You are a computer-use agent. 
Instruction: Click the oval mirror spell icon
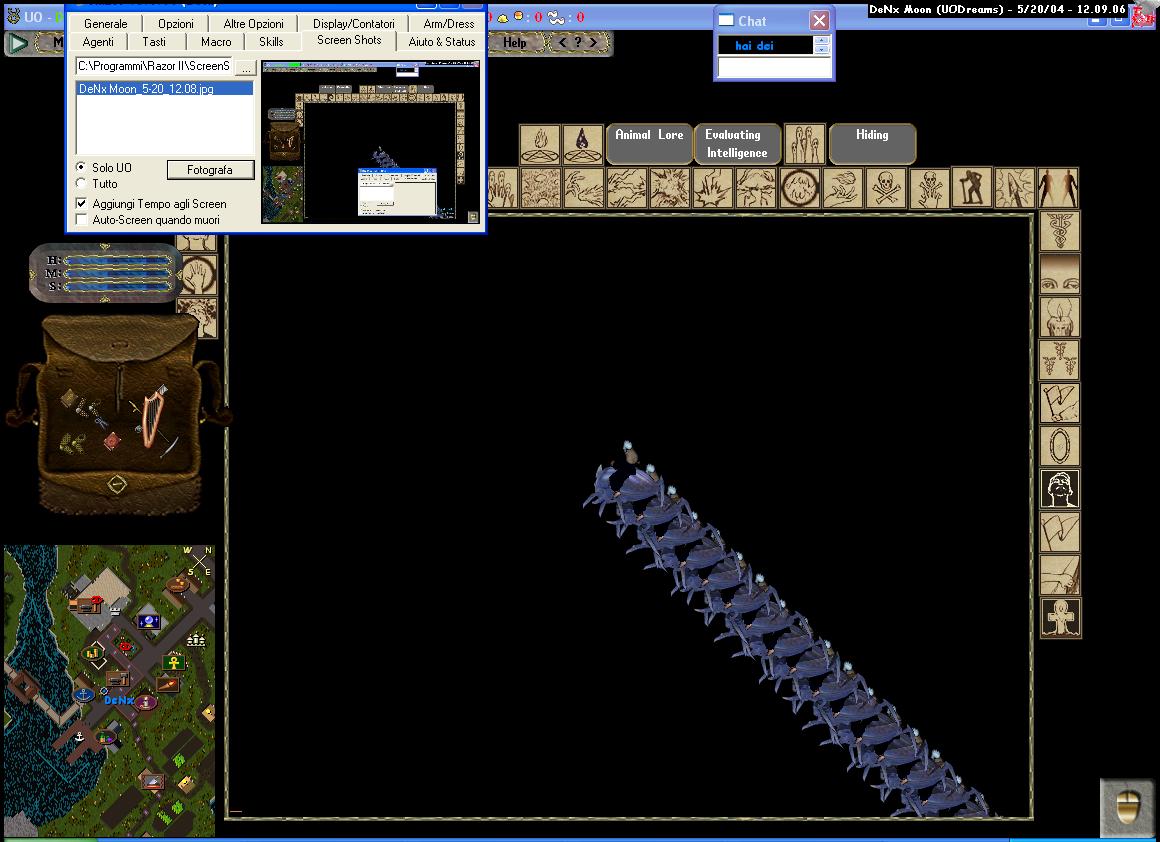1059,446
